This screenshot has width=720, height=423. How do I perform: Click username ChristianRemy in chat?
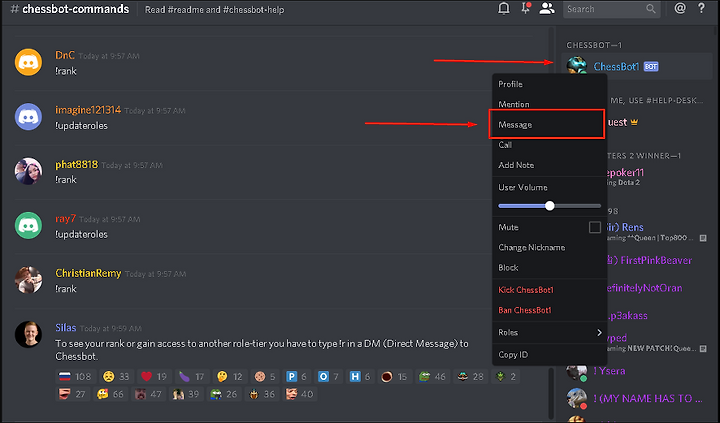[88, 273]
